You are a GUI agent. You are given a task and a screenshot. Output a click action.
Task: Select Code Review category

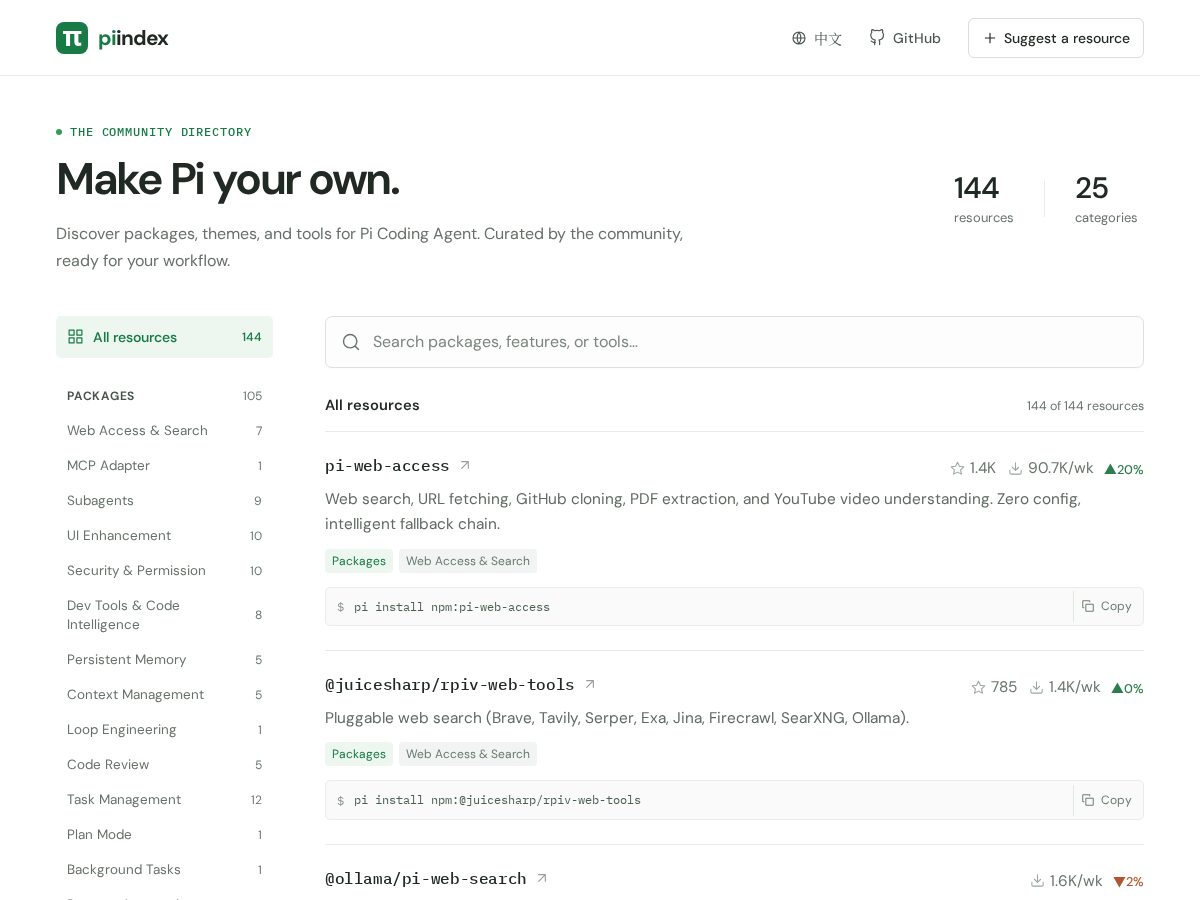coord(164,765)
